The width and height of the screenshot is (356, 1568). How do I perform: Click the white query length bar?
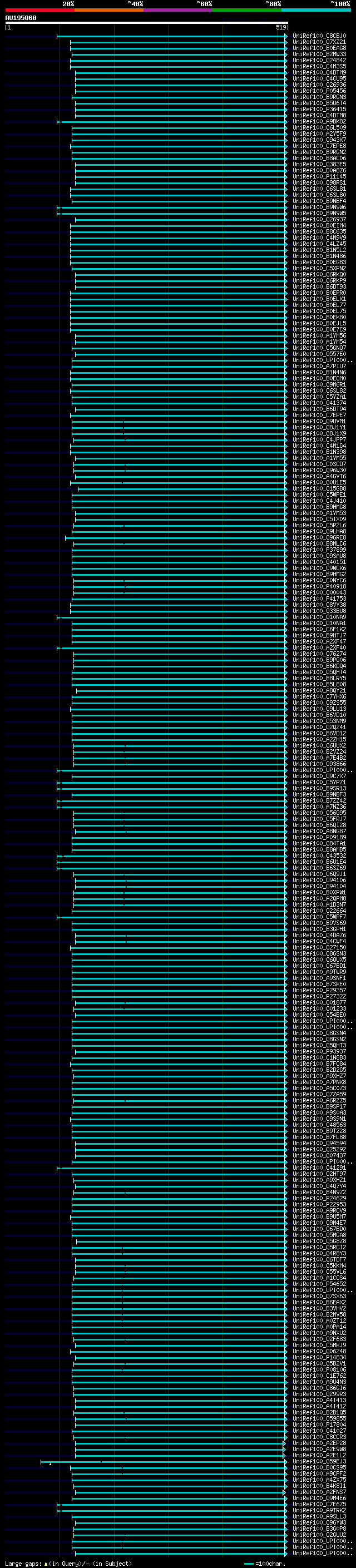pos(147,23)
